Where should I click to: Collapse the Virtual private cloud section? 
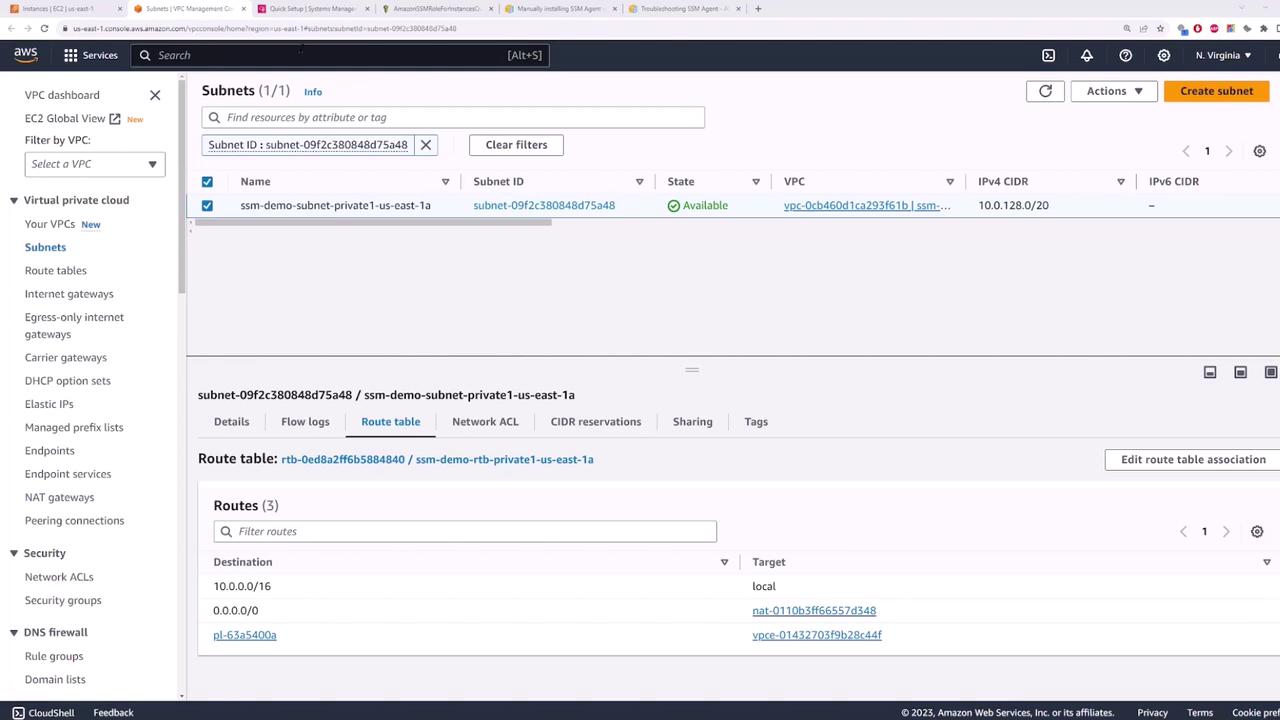14,201
